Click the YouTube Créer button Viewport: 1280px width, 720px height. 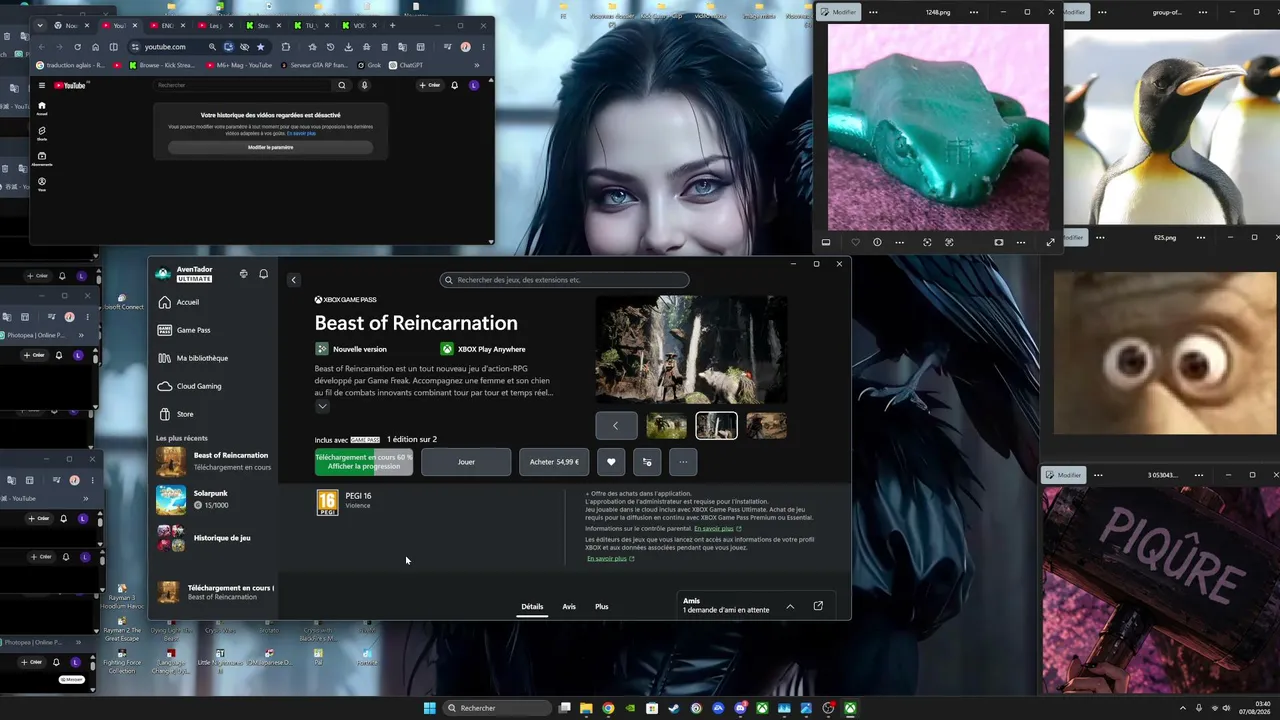click(x=430, y=85)
